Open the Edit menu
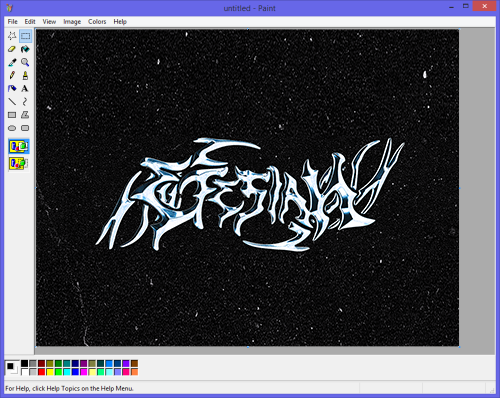Image resolution: width=500 pixels, height=398 pixels. pos(30,22)
